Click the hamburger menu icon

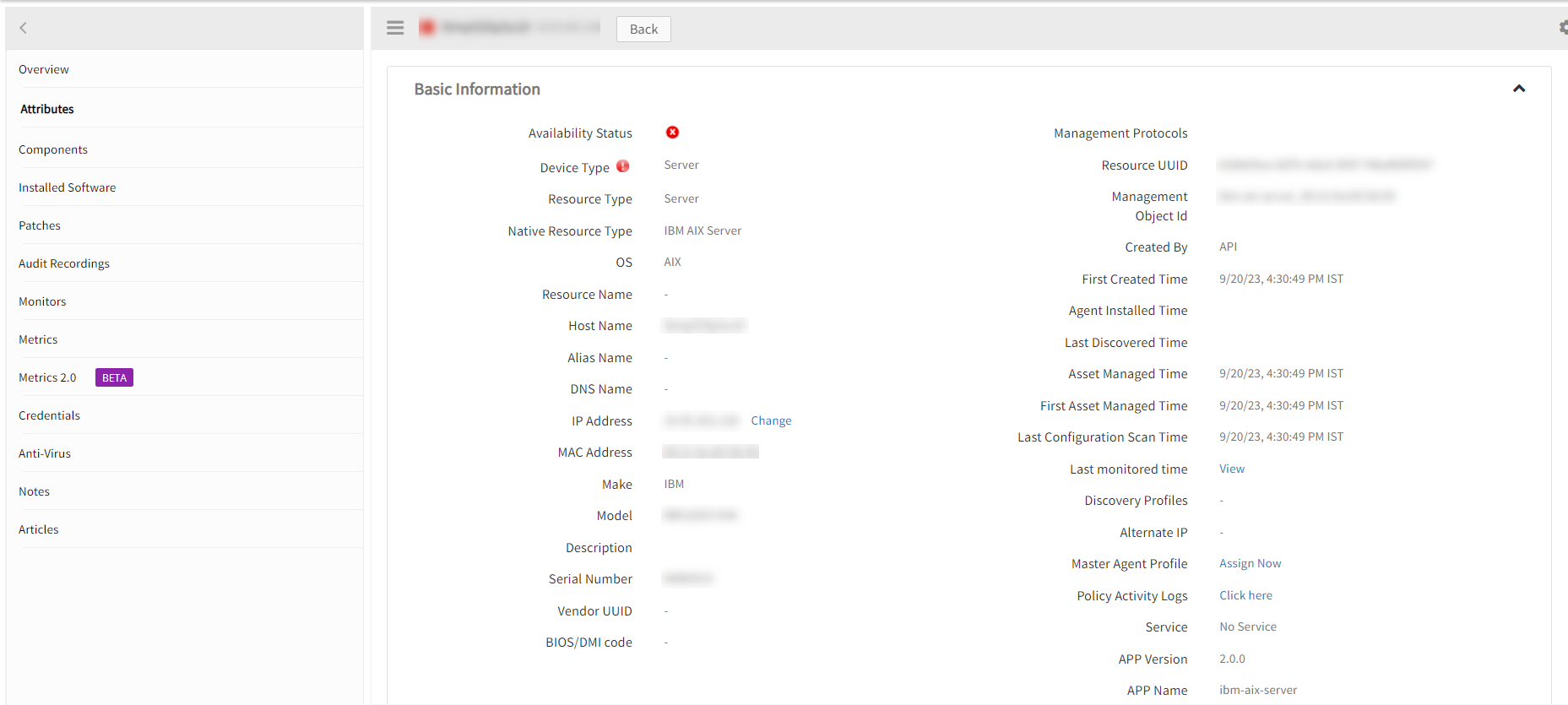click(x=394, y=28)
